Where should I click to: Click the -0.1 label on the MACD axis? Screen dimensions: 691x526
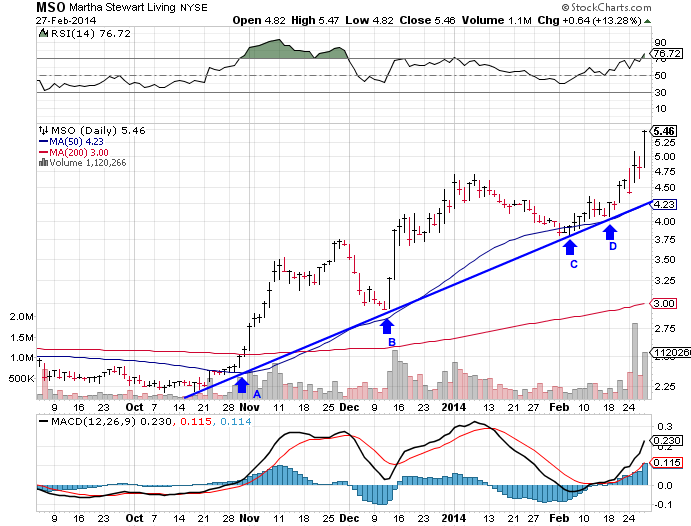[664, 505]
